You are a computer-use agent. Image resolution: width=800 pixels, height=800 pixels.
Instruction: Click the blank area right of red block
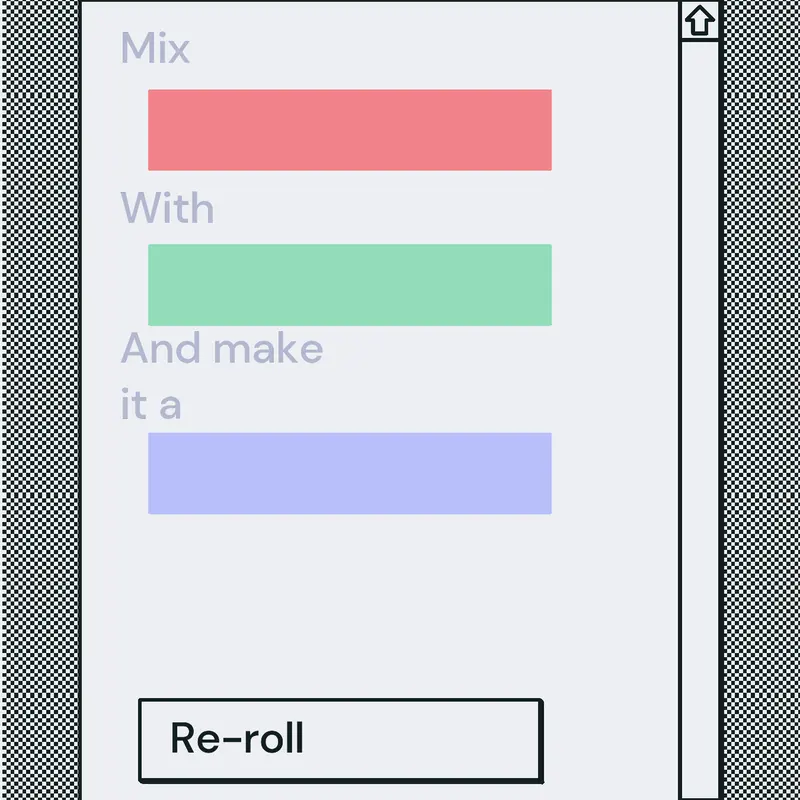click(x=614, y=130)
